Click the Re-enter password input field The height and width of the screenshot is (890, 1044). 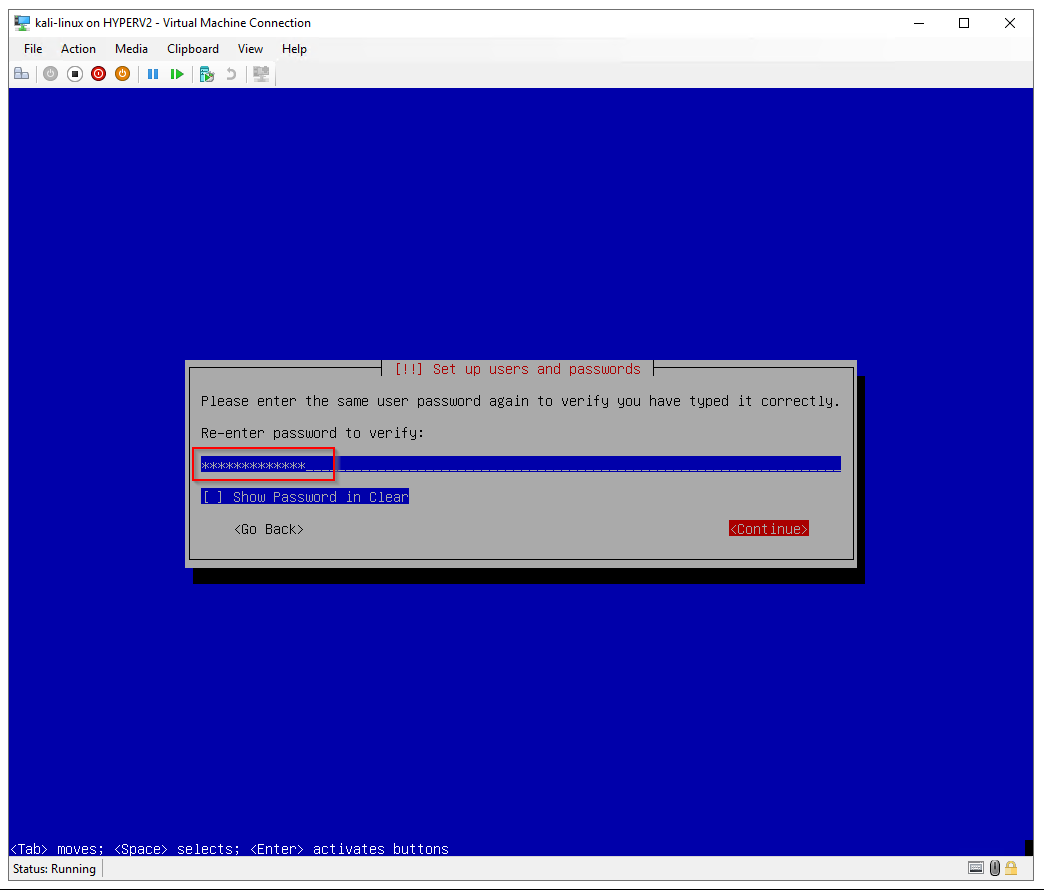pos(520,464)
